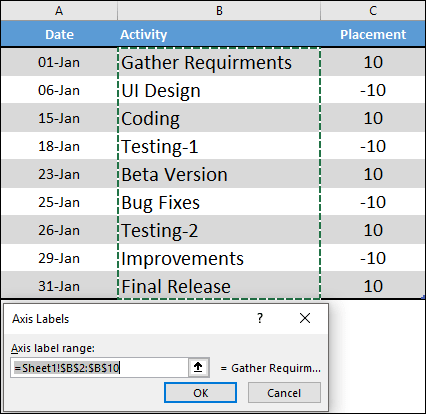
Task: Select placement value in UI Design row
Action: coord(373,90)
